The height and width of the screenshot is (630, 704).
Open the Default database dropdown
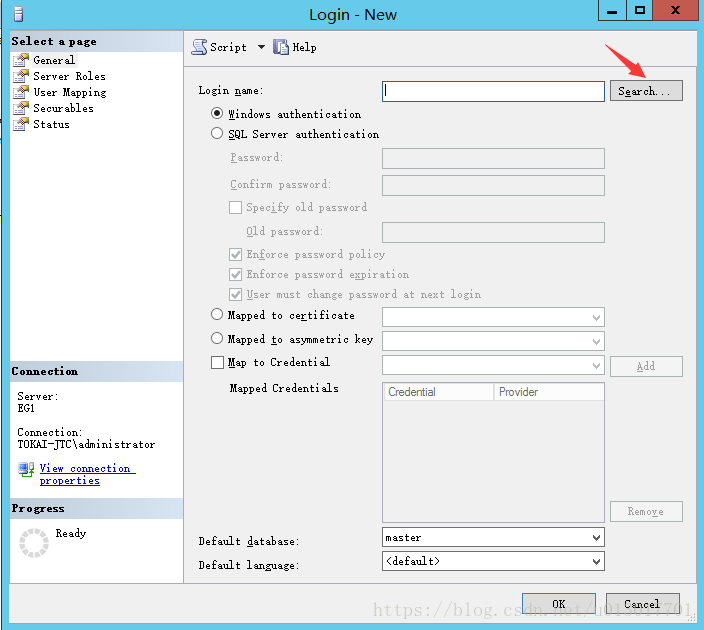(596, 537)
